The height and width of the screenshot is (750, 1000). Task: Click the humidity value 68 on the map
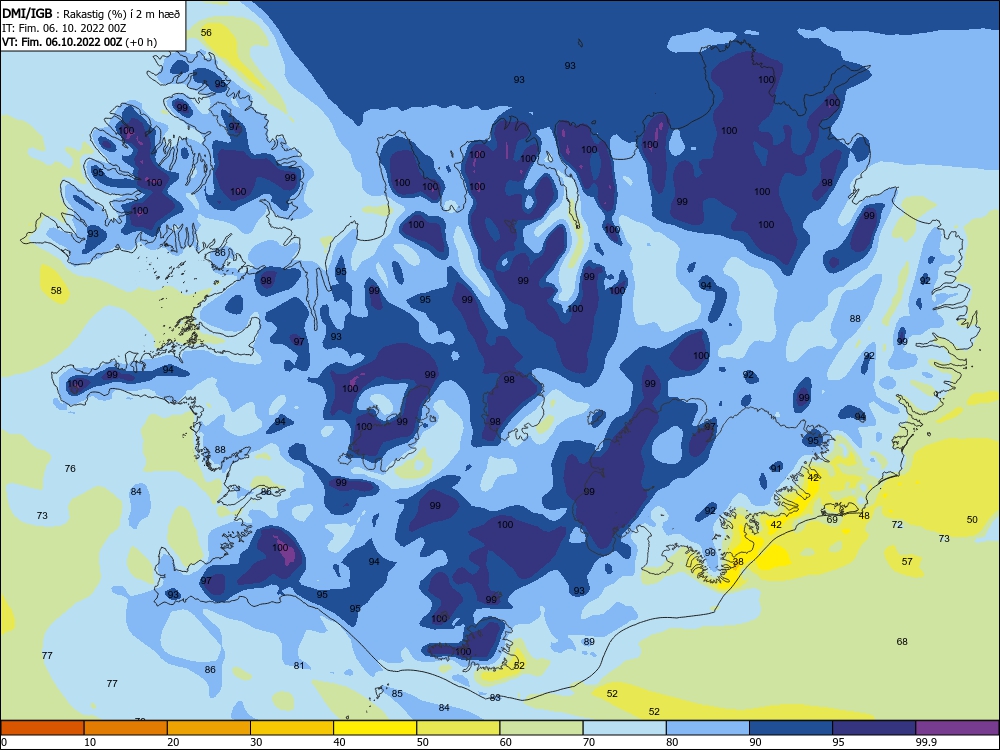click(902, 642)
